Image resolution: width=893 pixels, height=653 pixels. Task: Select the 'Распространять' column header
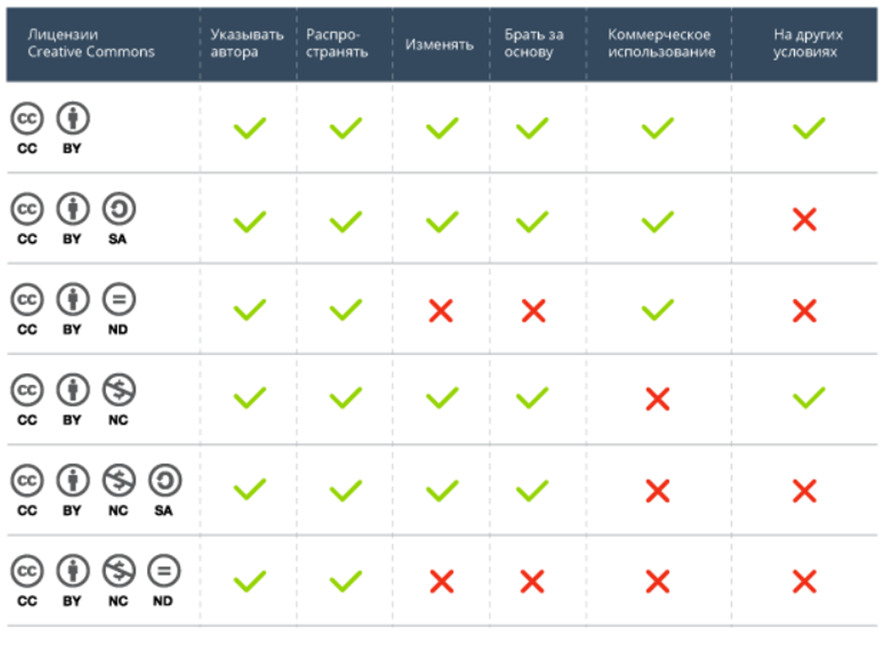click(337, 43)
